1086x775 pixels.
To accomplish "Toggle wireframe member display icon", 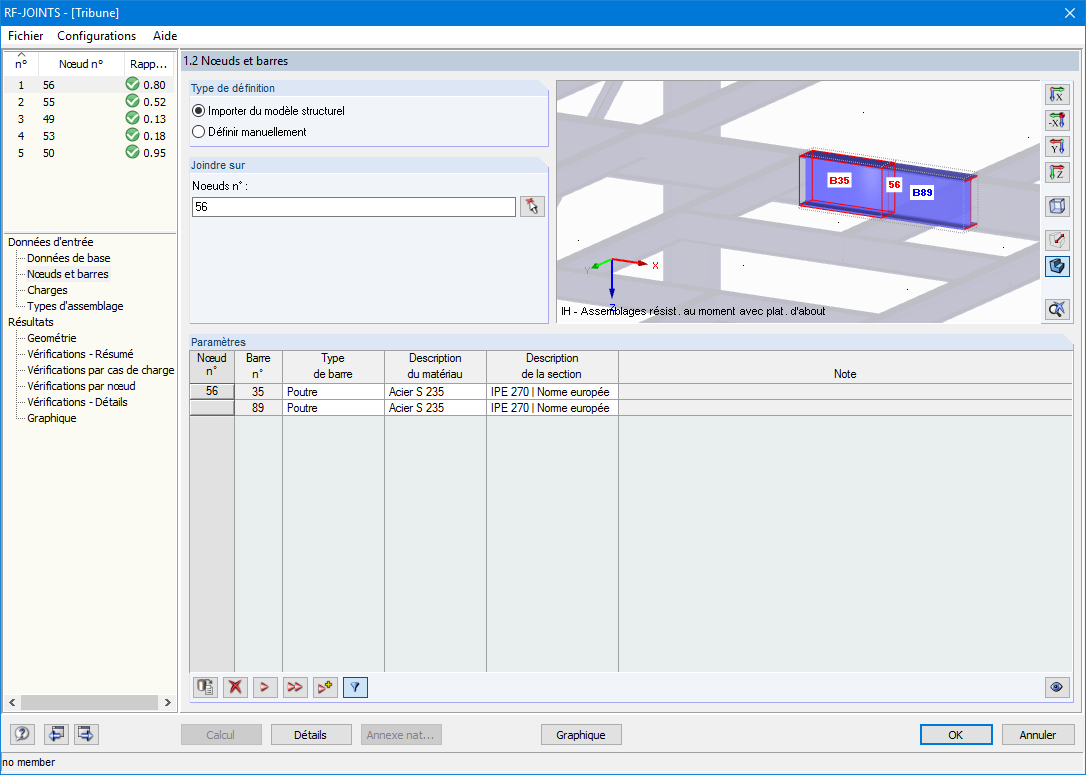I will [x=1056, y=240].
